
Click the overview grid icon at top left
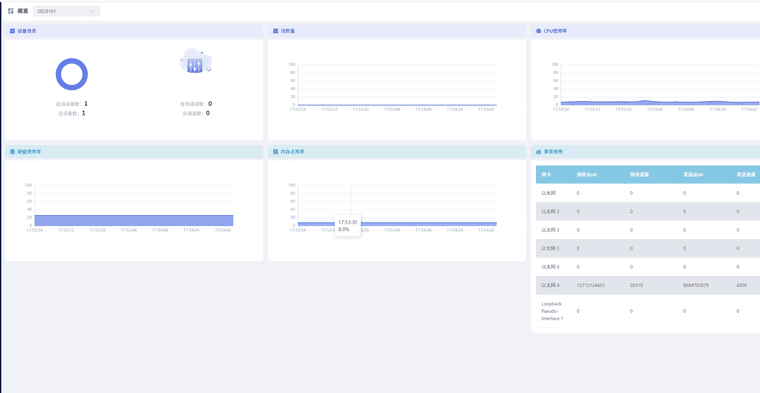click(x=11, y=11)
